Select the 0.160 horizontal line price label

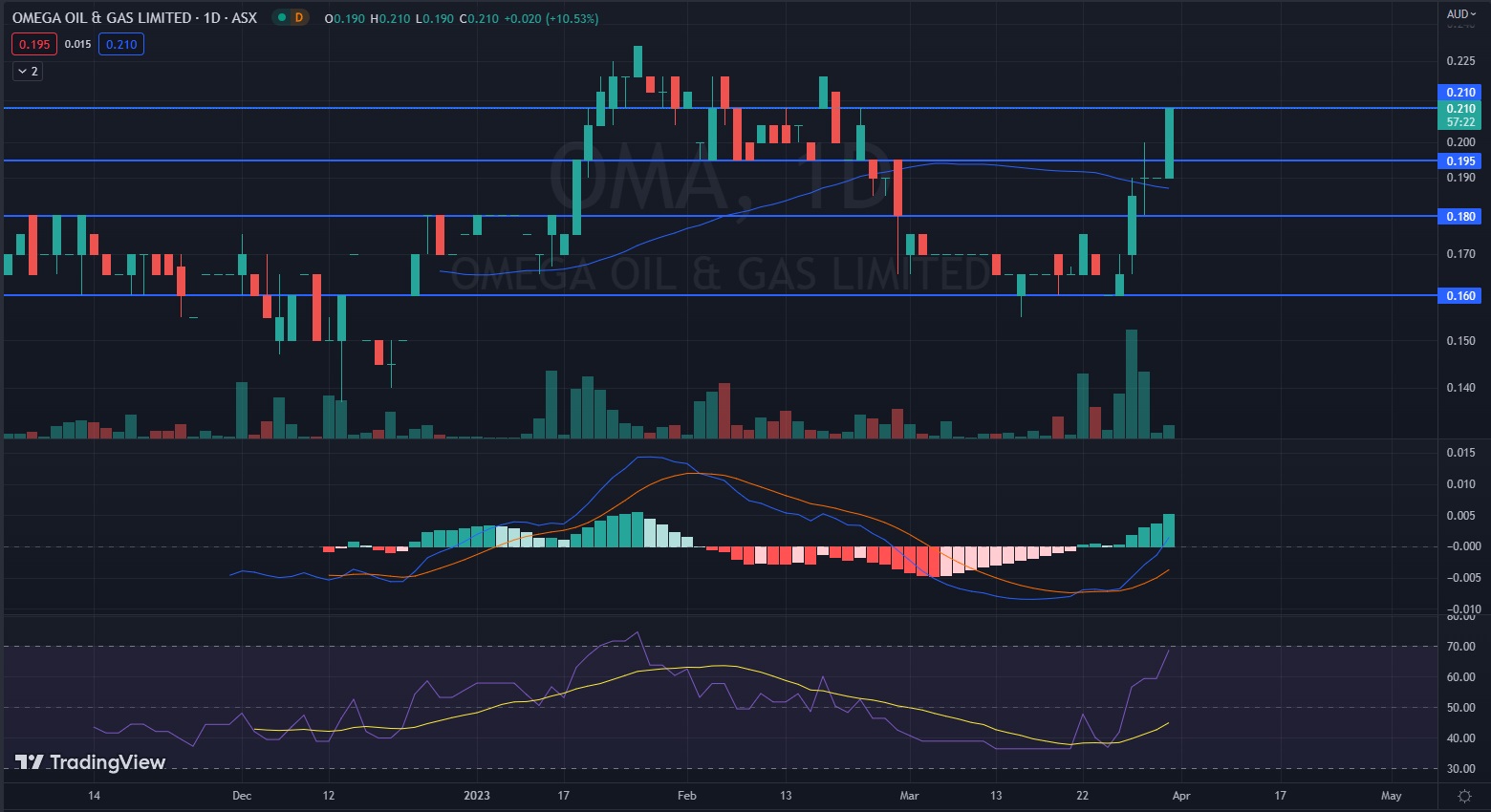[1460, 296]
